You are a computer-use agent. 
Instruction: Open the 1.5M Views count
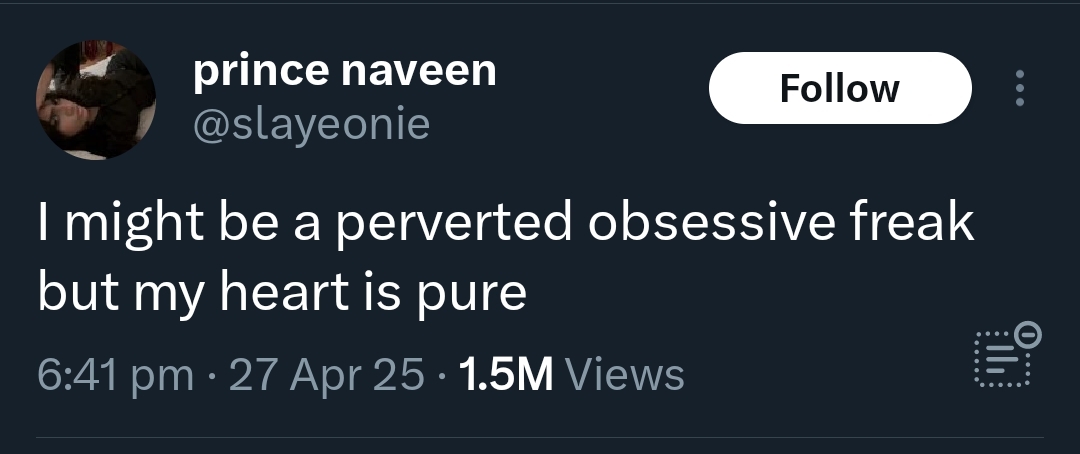pos(570,375)
